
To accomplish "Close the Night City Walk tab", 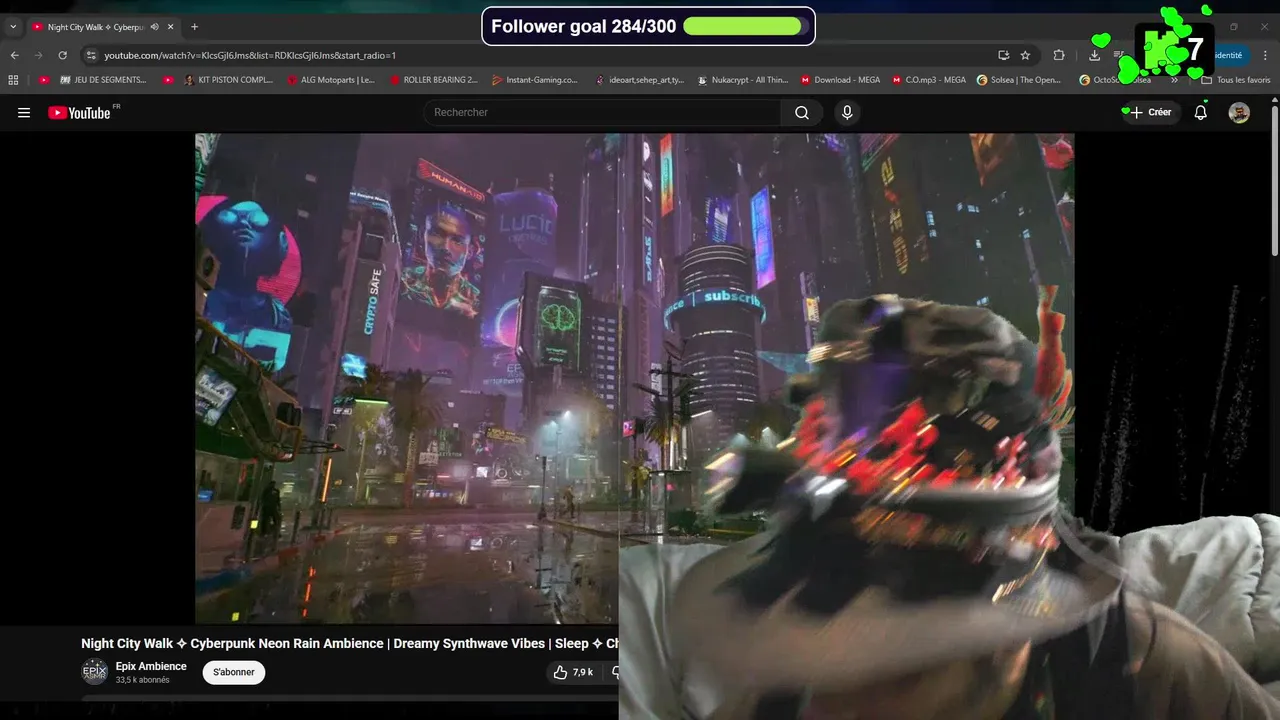I will pyautogui.click(x=171, y=27).
